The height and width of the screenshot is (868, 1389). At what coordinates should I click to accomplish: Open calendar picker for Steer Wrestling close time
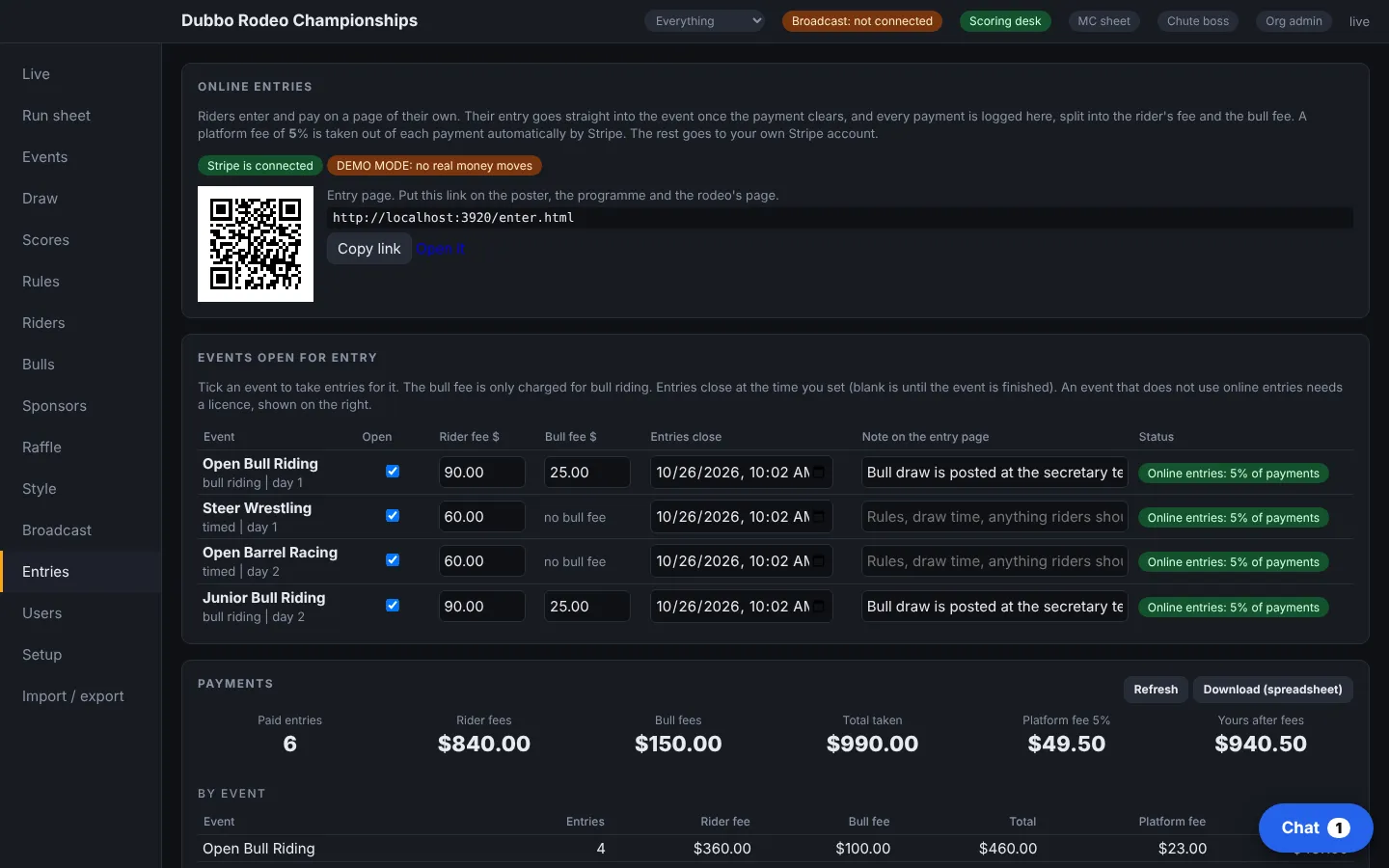[819, 517]
